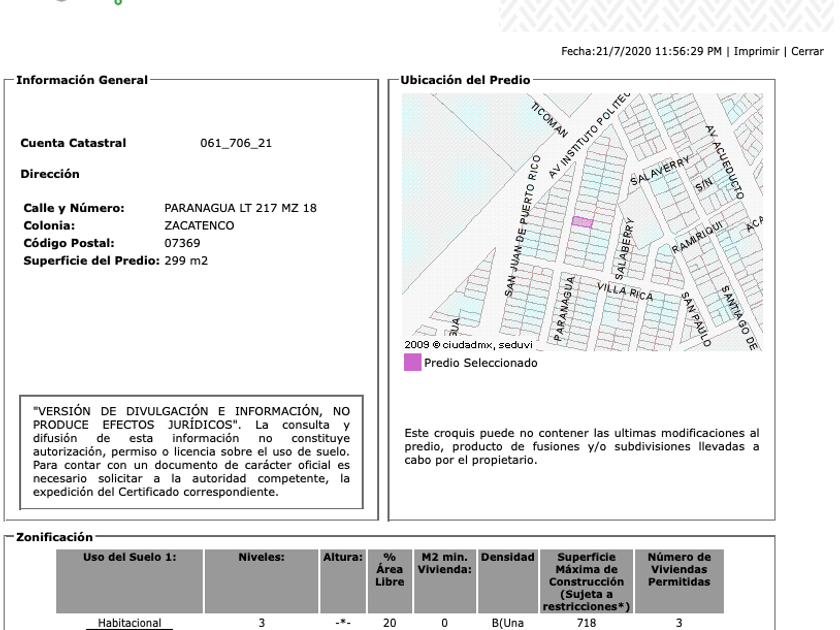Click the VILLA RICA street label on map

[625, 292]
